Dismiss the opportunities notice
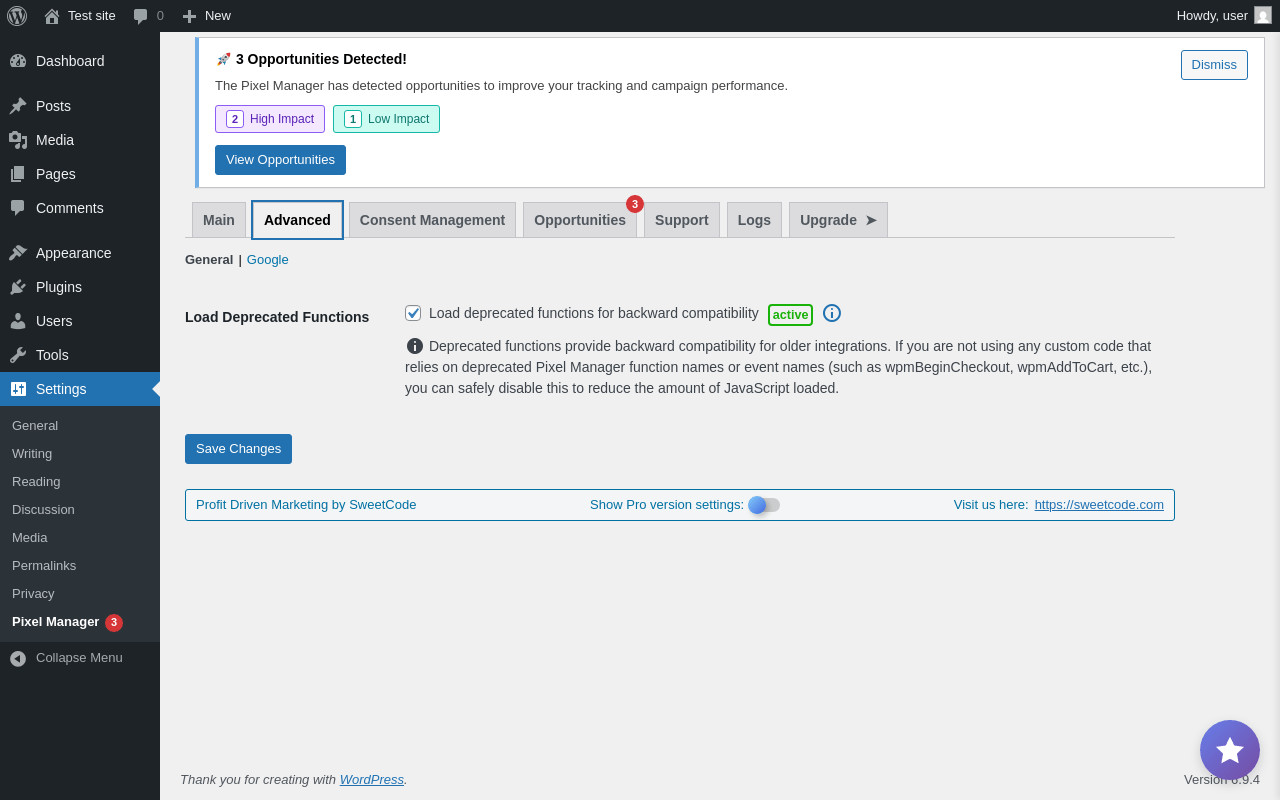This screenshot has width=1280, height=800. point(1214,65)
